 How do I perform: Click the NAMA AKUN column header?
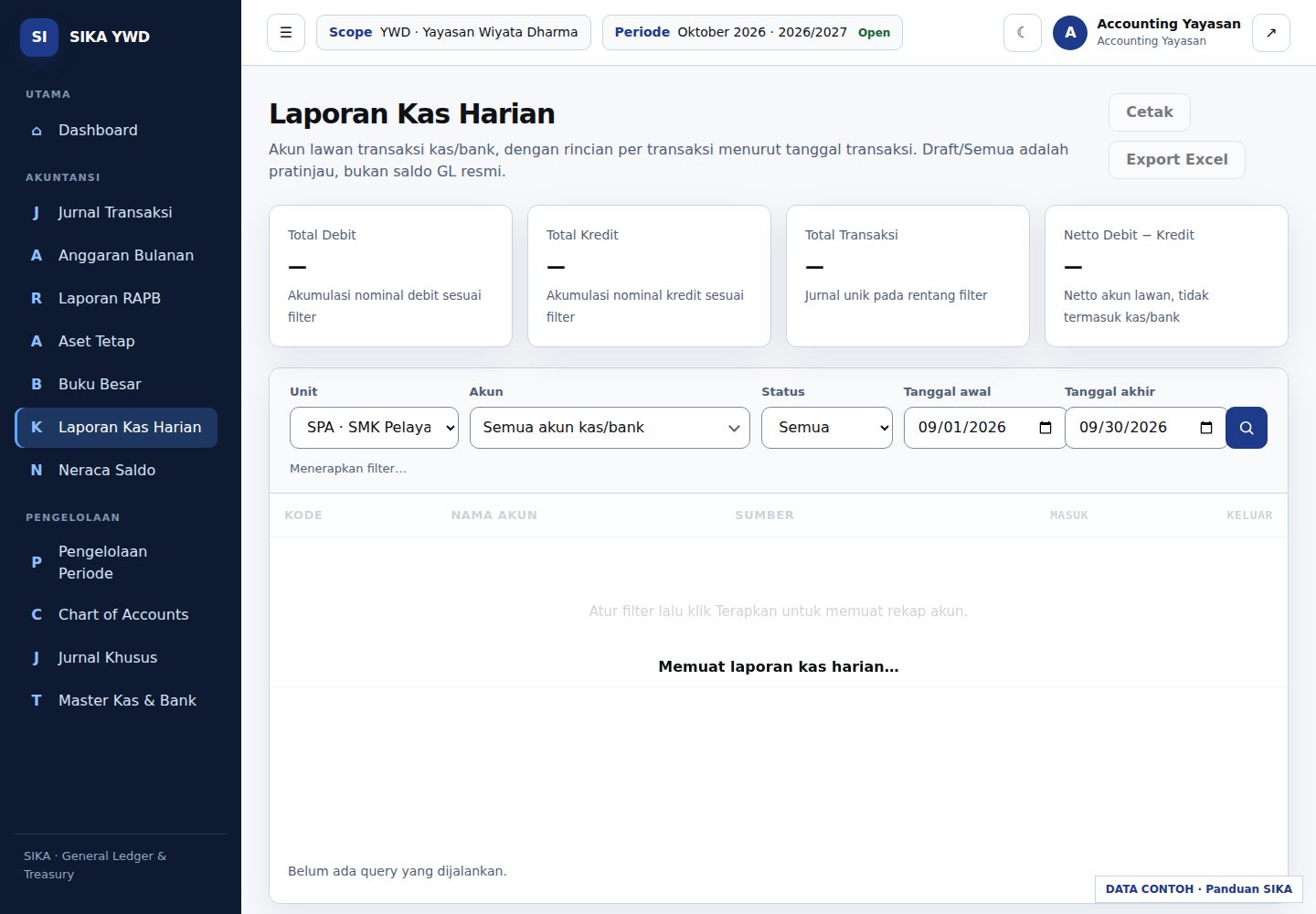(494, 515)
